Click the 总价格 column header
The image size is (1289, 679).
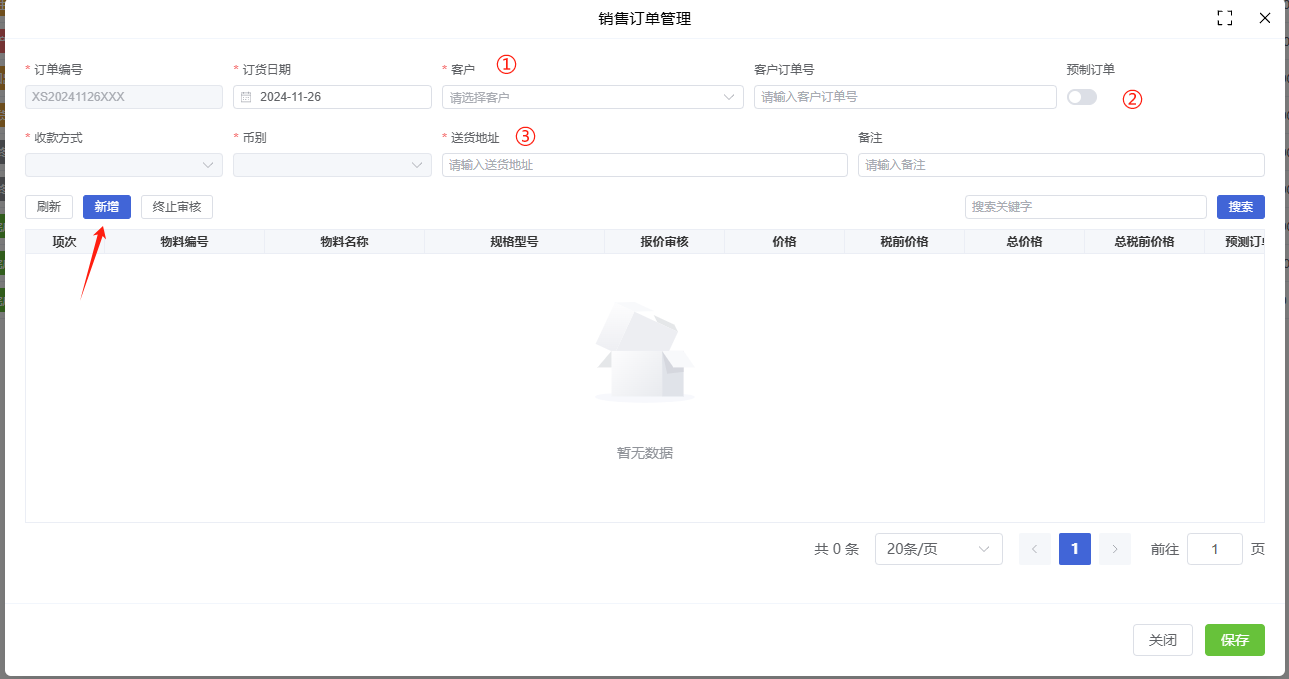1025,242
